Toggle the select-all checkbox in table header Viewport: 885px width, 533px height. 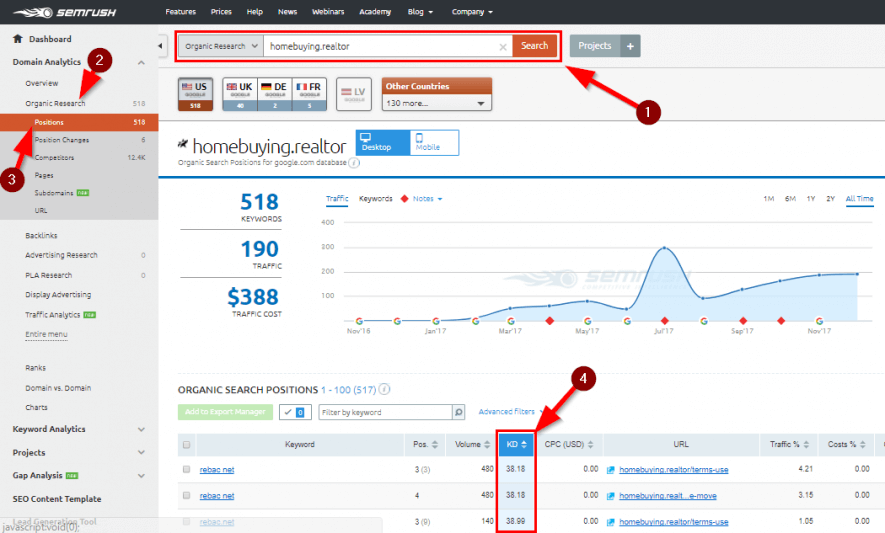(x=186, y=445)
